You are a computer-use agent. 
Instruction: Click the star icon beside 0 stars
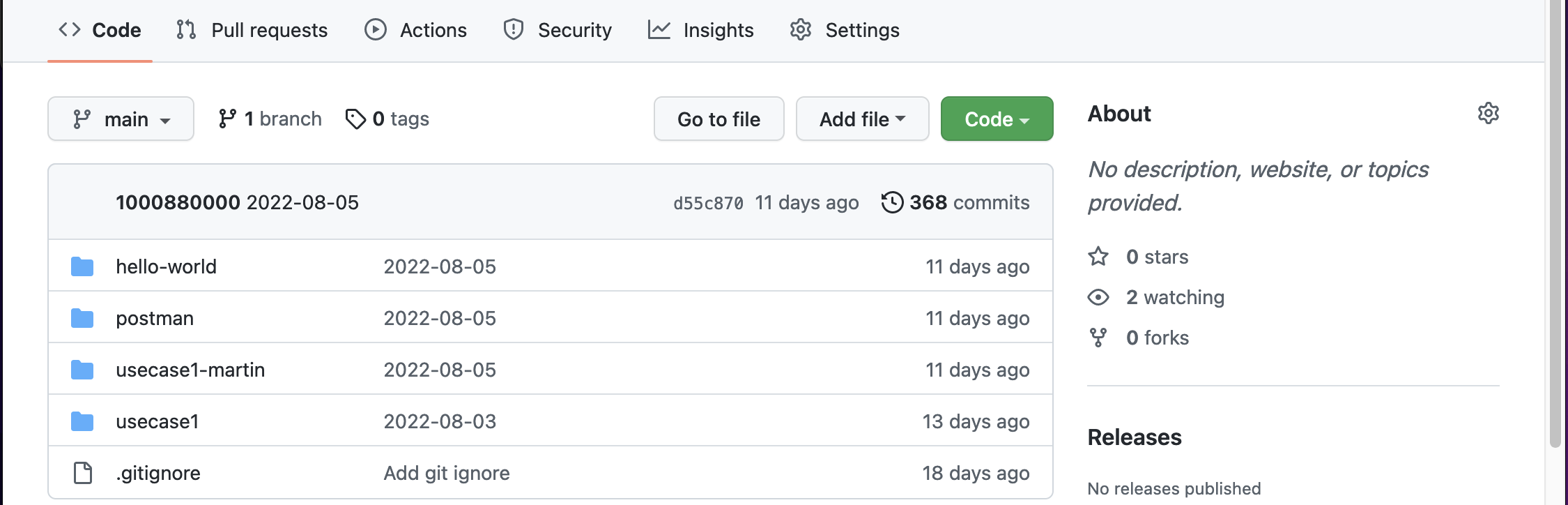[1098, 257]
